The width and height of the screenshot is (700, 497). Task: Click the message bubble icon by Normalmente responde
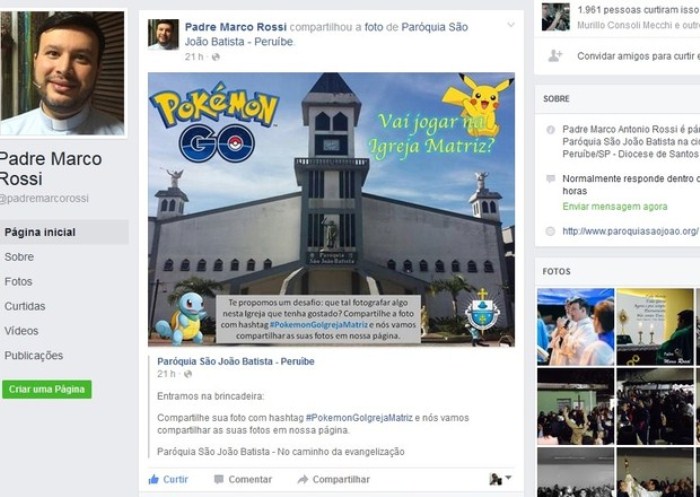[x=550, y=179]
